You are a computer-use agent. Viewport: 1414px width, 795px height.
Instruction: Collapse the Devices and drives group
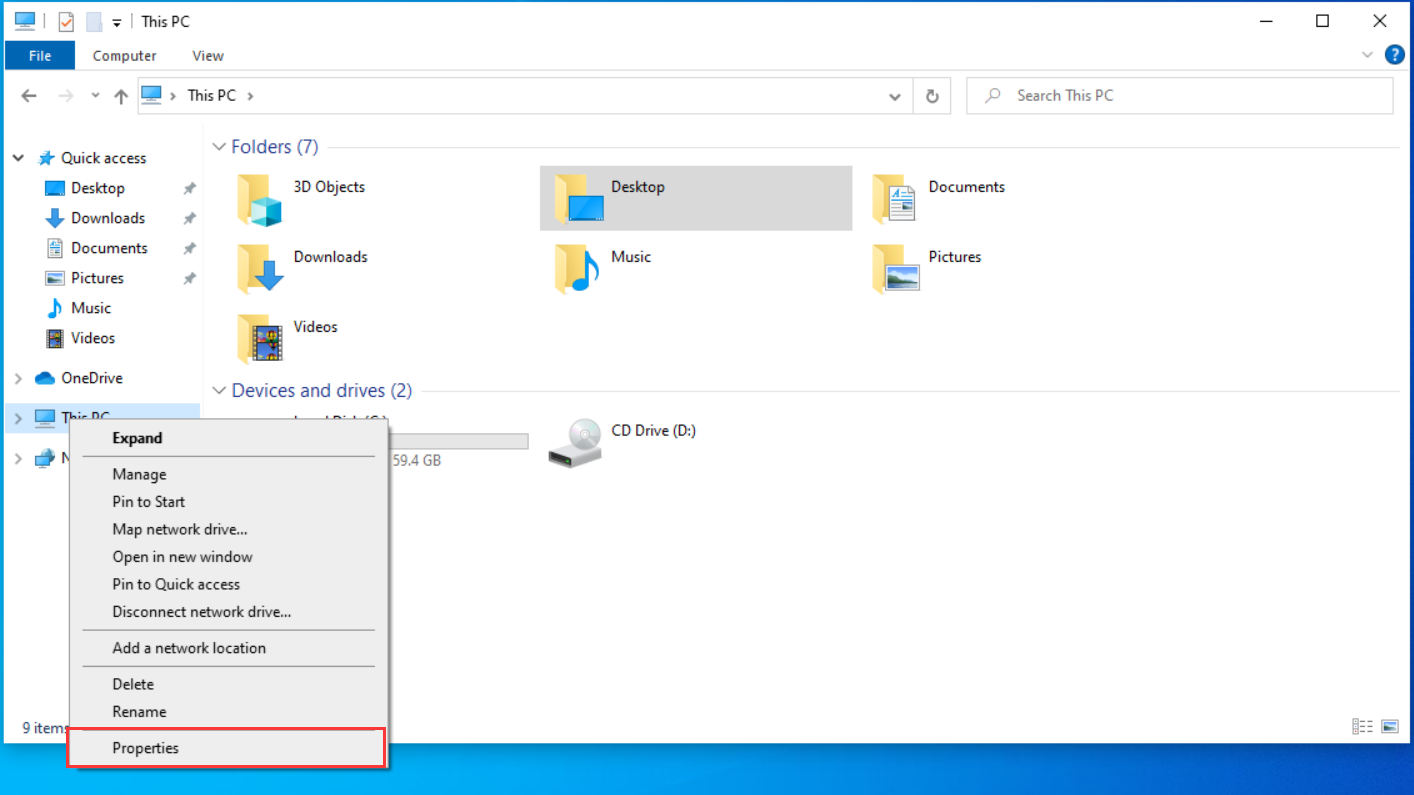(x=219, y=391)
